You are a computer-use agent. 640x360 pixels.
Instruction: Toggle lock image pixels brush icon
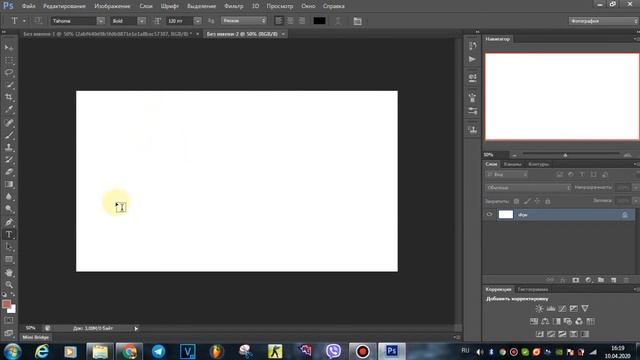click(527, 201)
